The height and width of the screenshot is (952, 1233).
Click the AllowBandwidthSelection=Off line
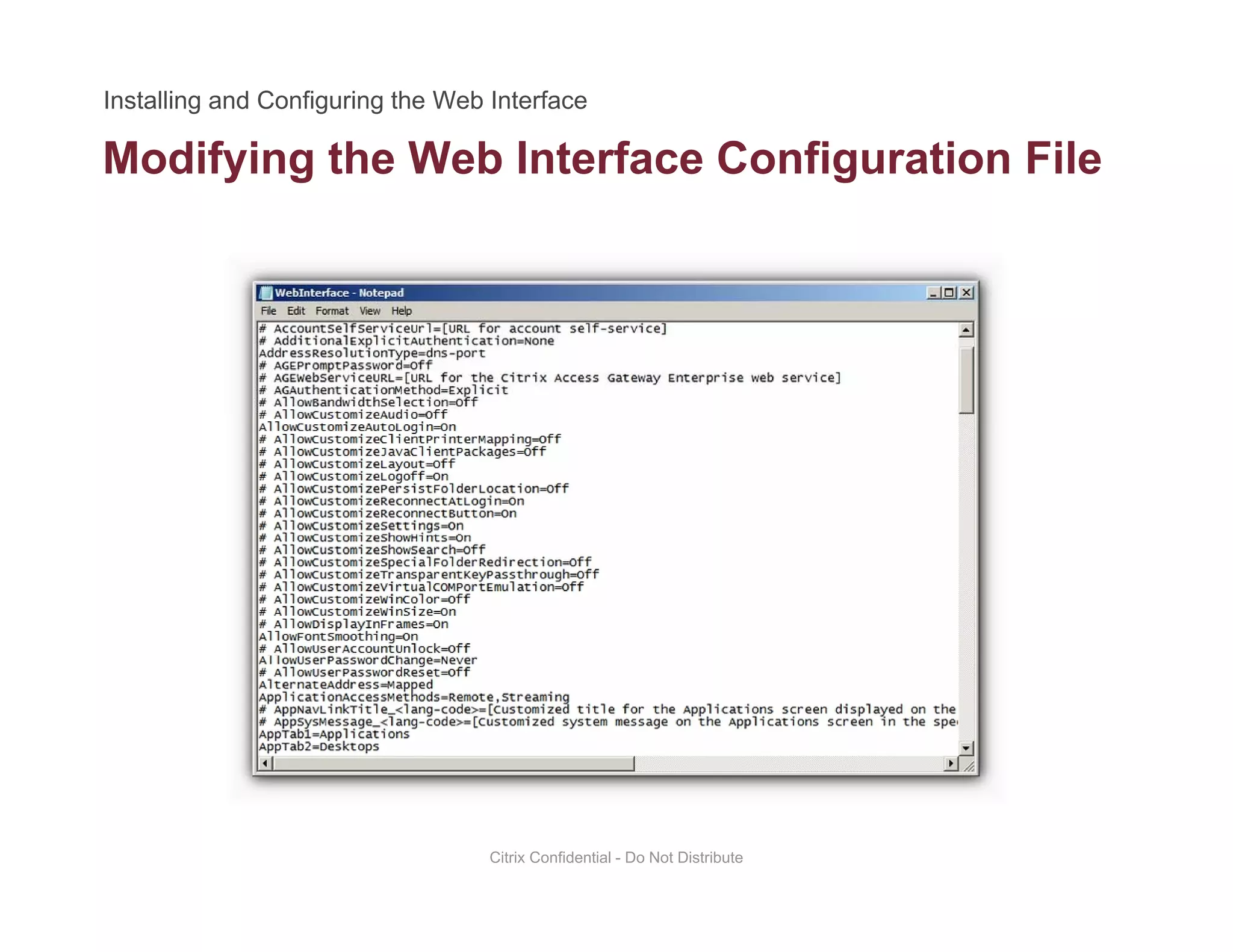[x=368, y=403]
